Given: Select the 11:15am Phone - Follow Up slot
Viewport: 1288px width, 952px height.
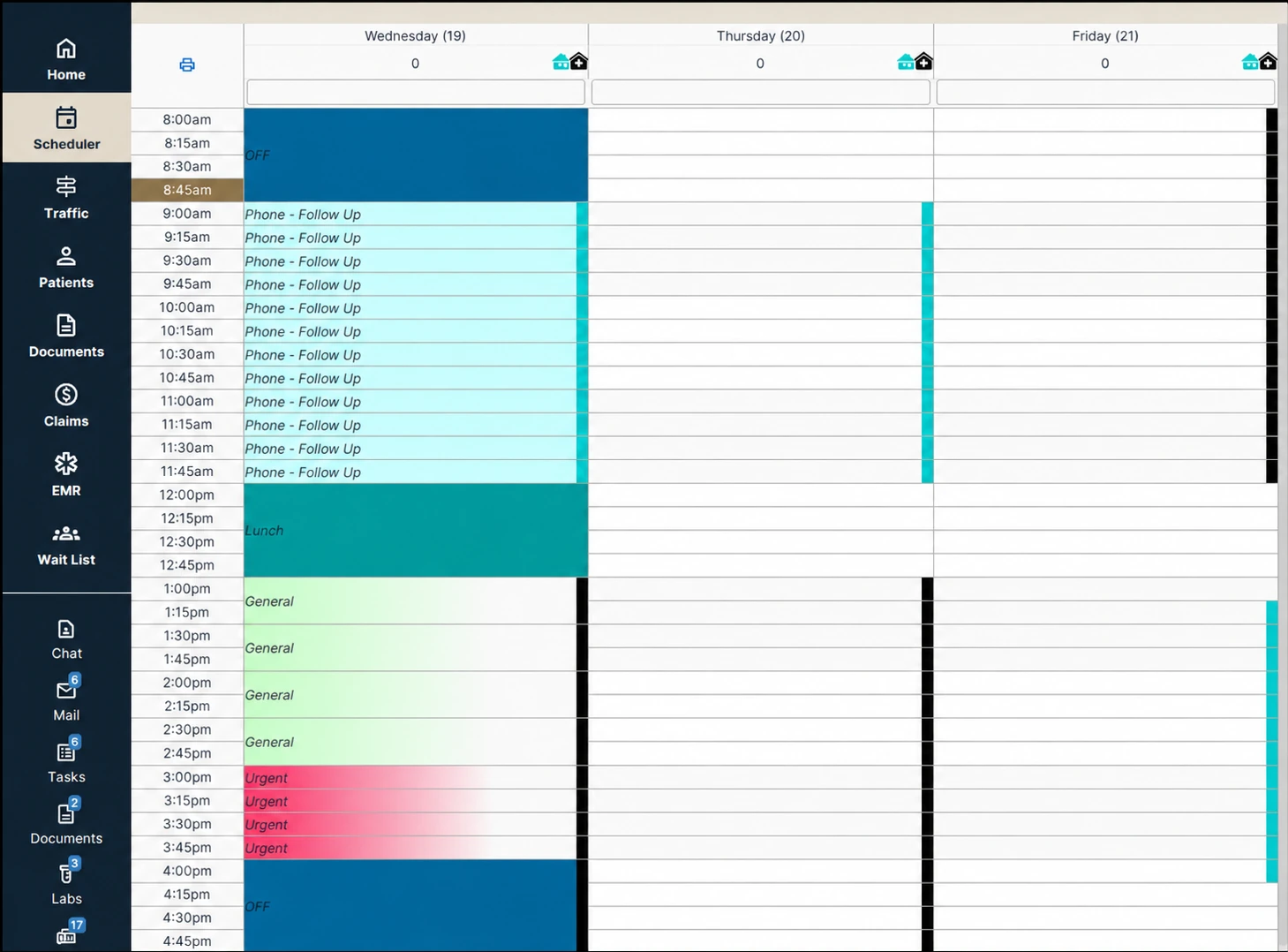Looking at the screenshot, I should pos(411,425).
